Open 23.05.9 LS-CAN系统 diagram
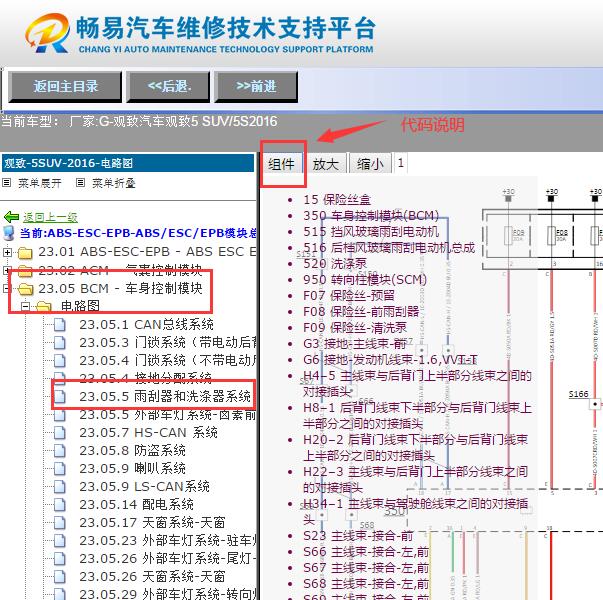 pyautogui.click(x=144, y=486)
